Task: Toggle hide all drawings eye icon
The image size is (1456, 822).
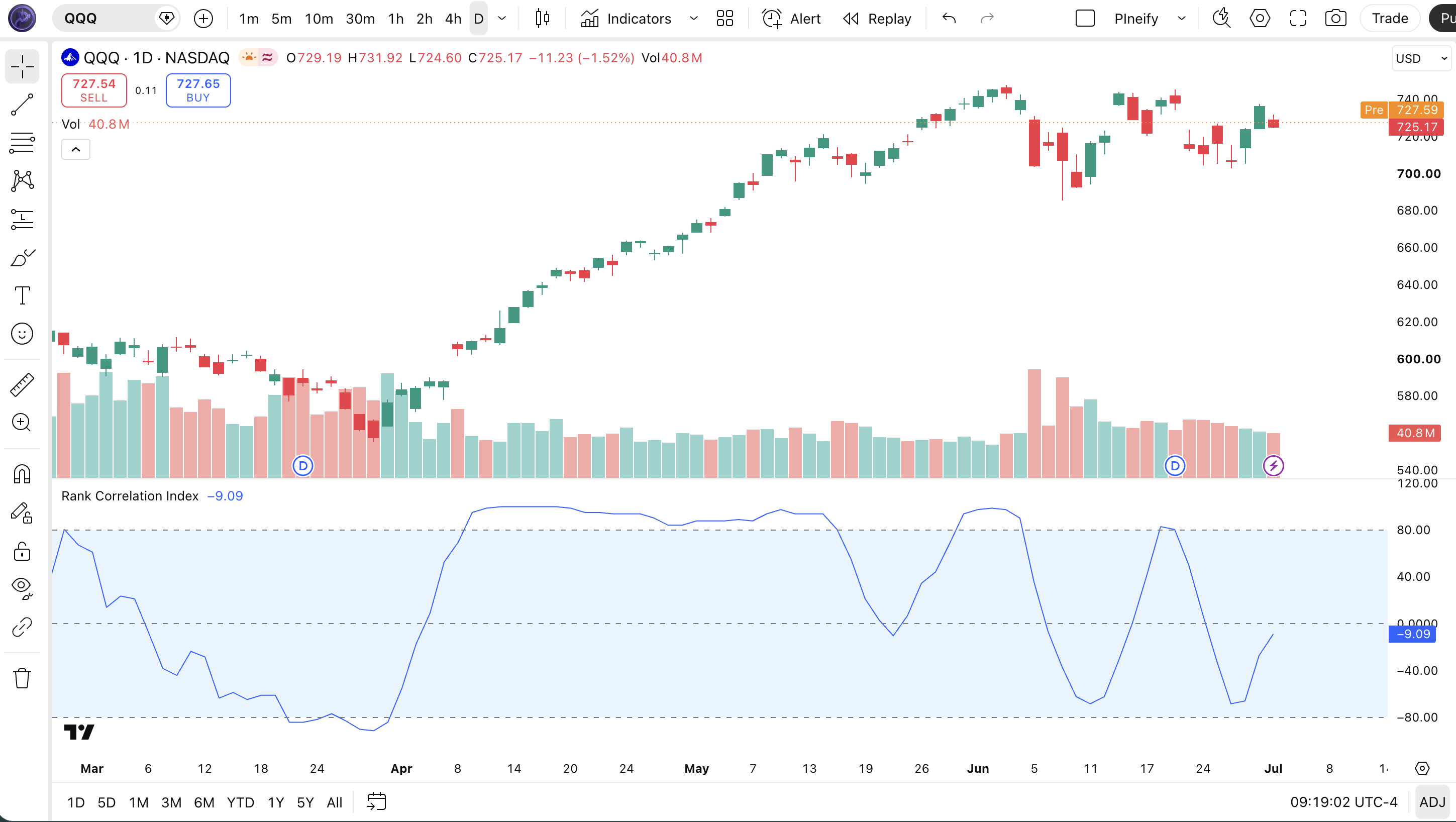Action: click(22, 588)
